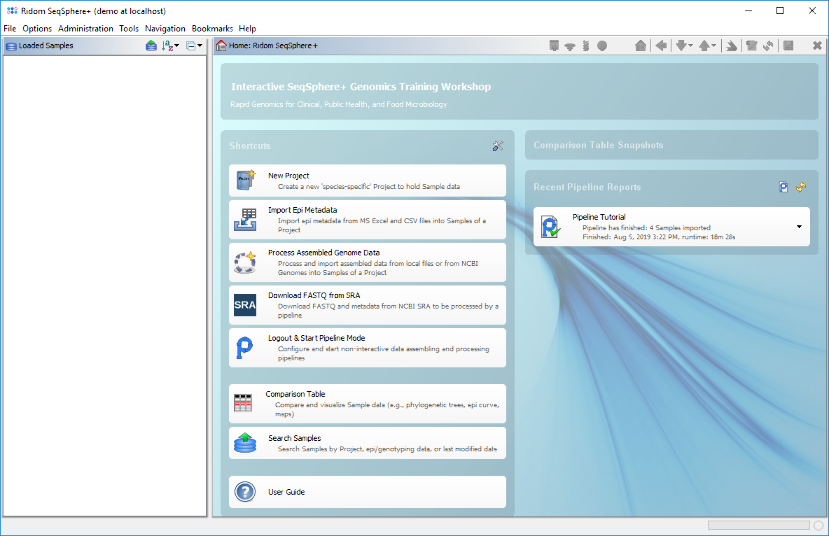Click the greyed bookmark-page toolbar icon
The height and width of the screenshot is (536, 829).
(554, 46)
